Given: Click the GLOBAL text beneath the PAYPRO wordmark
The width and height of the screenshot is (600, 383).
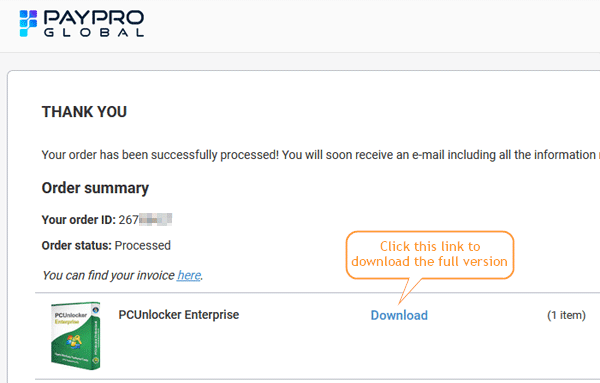Looking at the screenshot, I should tap(94, 33).
